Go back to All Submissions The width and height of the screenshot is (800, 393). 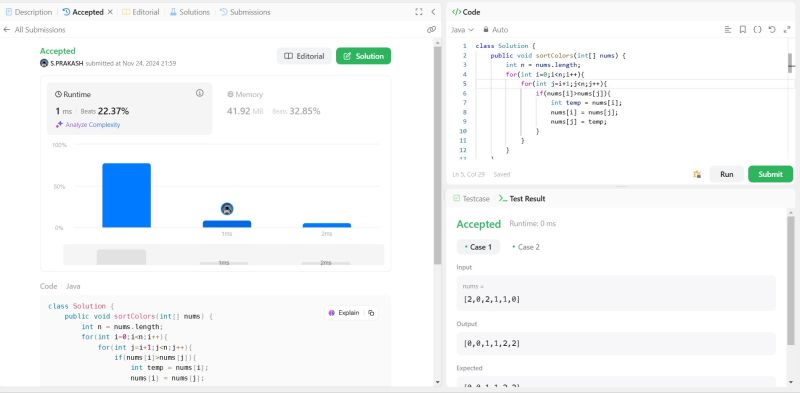coord(34,30)
